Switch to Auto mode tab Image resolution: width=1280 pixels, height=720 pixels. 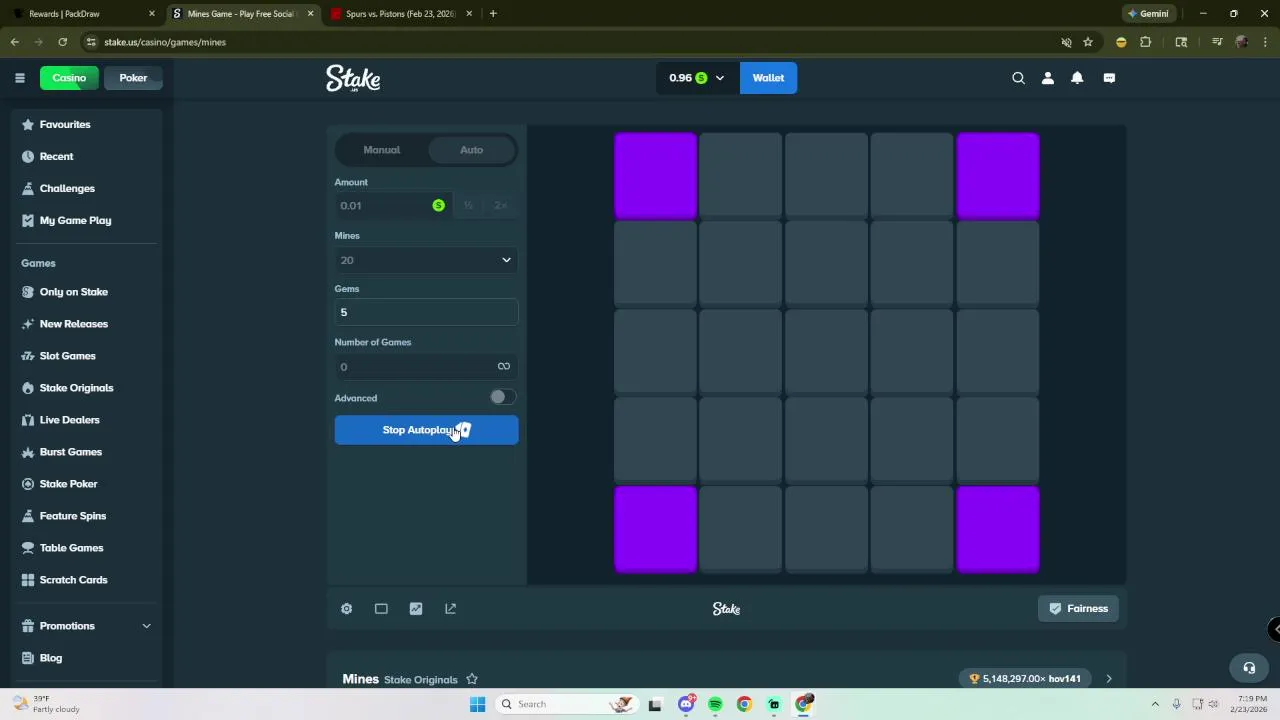click(x=471, y=150)
